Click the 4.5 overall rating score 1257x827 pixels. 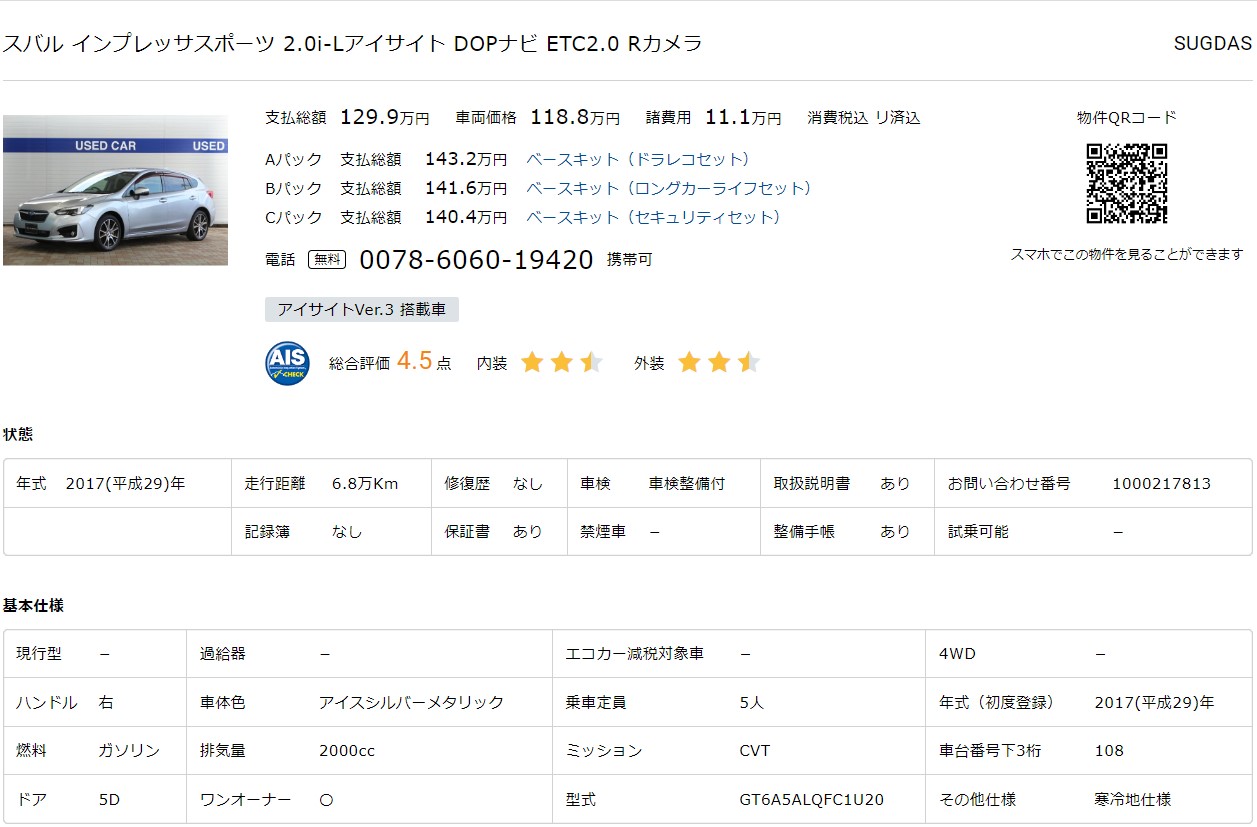(414, 362)
